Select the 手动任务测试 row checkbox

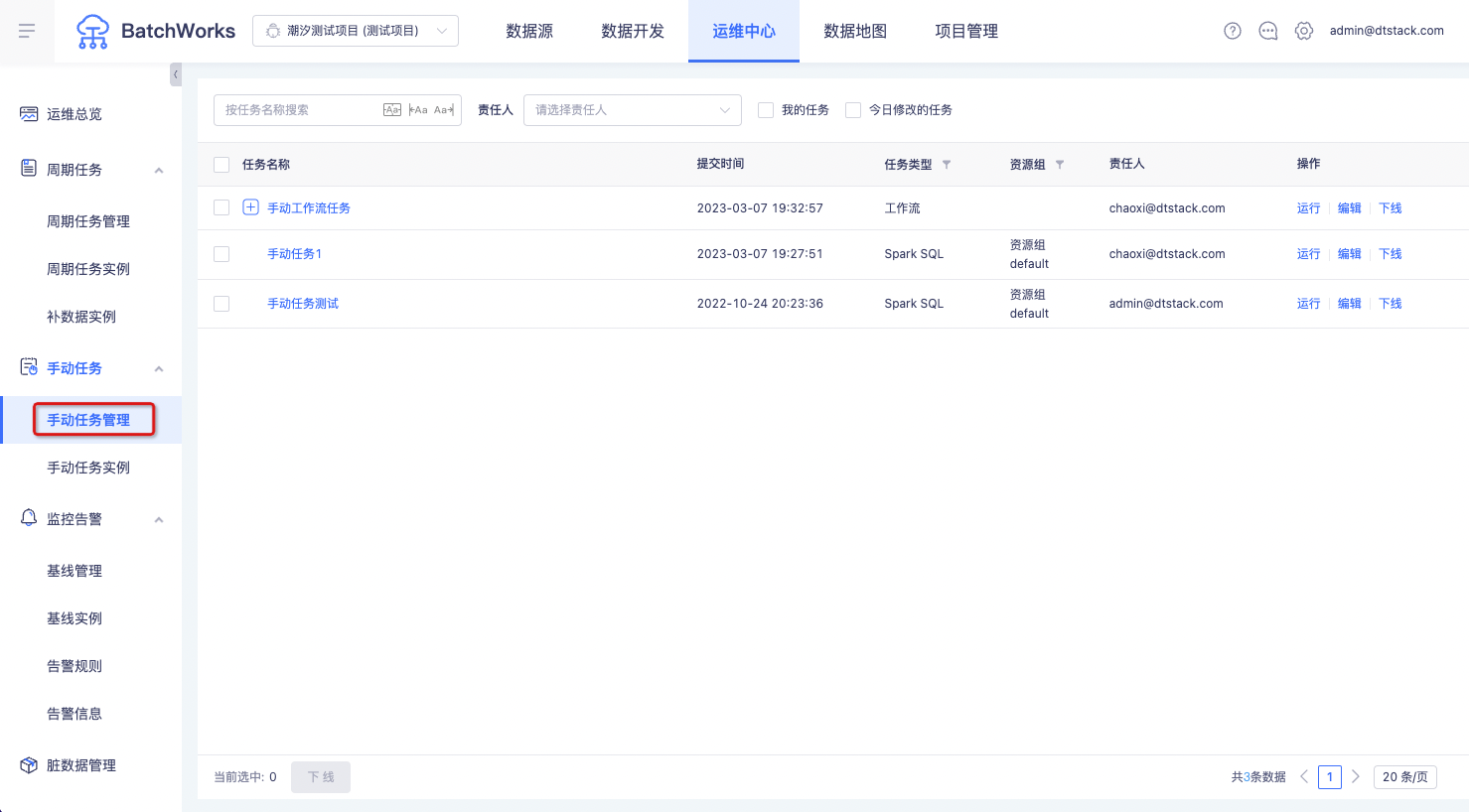[x=221, y=304]
